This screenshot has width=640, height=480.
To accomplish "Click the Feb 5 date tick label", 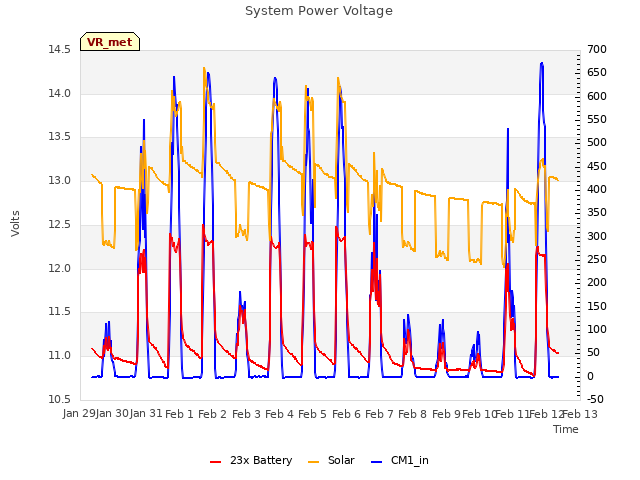I will (312, 414).
